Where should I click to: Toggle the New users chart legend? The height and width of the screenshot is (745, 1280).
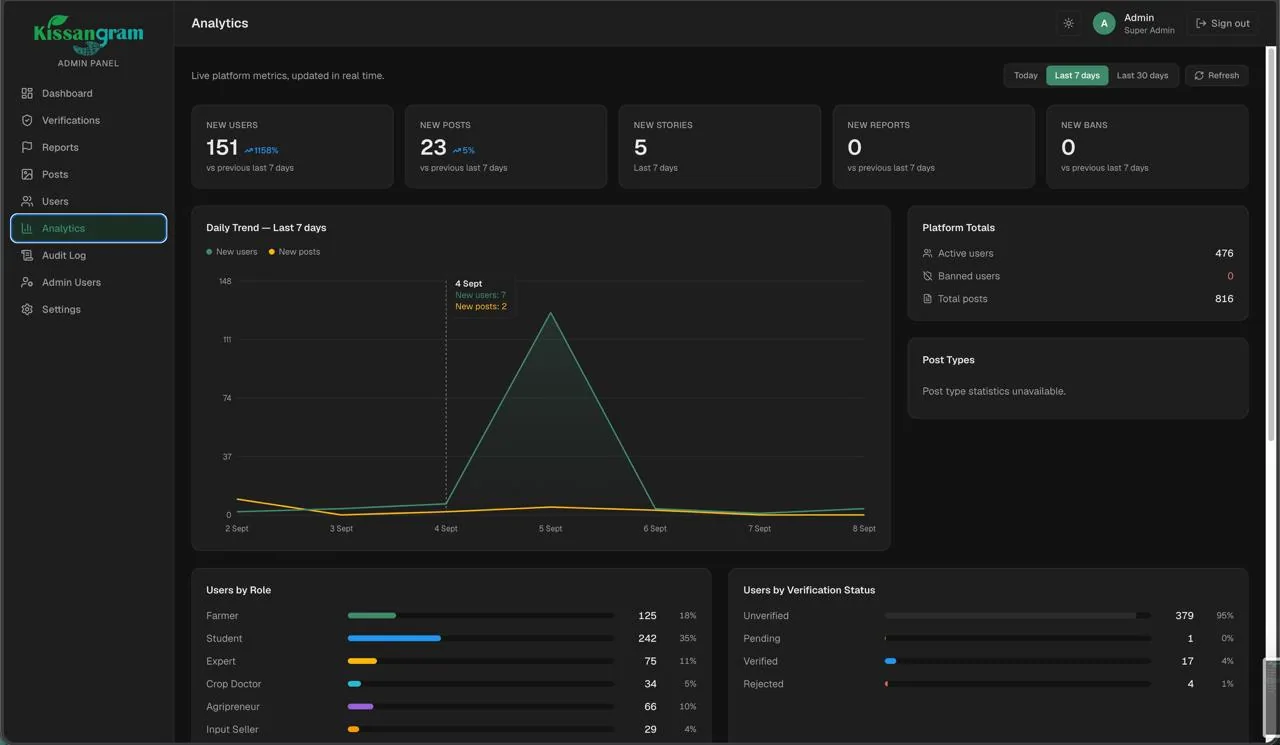point(232,252)
